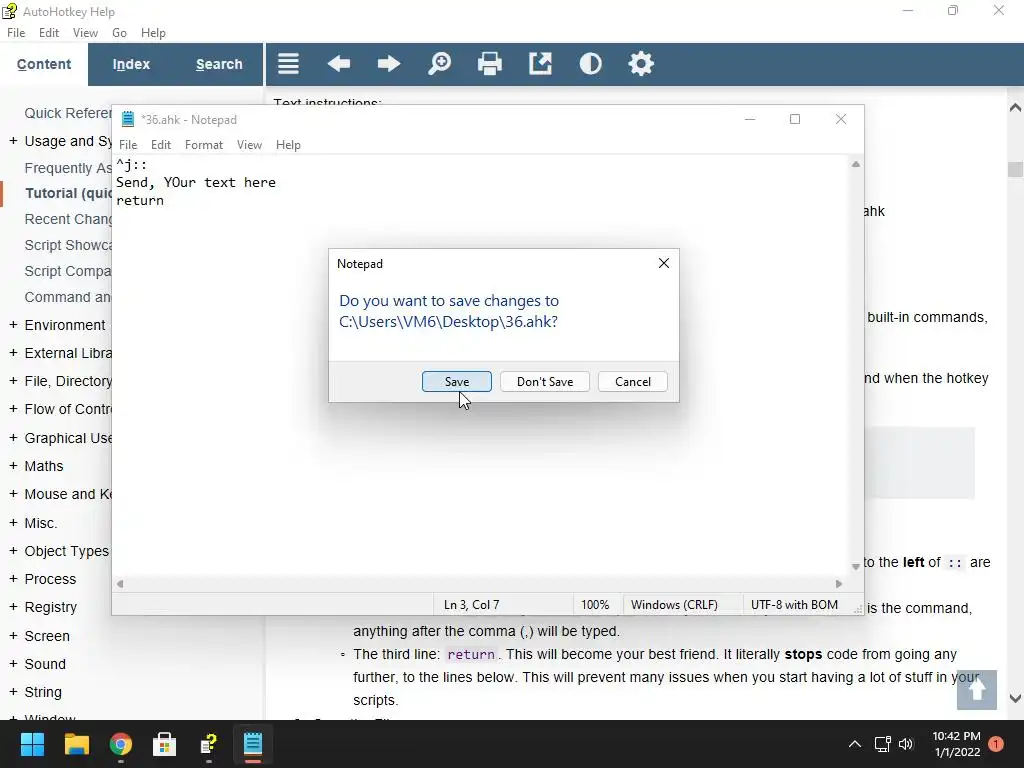The image size is (1024, 768).
Task: Cancel the save changes dialog
Action: pyautogui.click(x=632, y=381)
